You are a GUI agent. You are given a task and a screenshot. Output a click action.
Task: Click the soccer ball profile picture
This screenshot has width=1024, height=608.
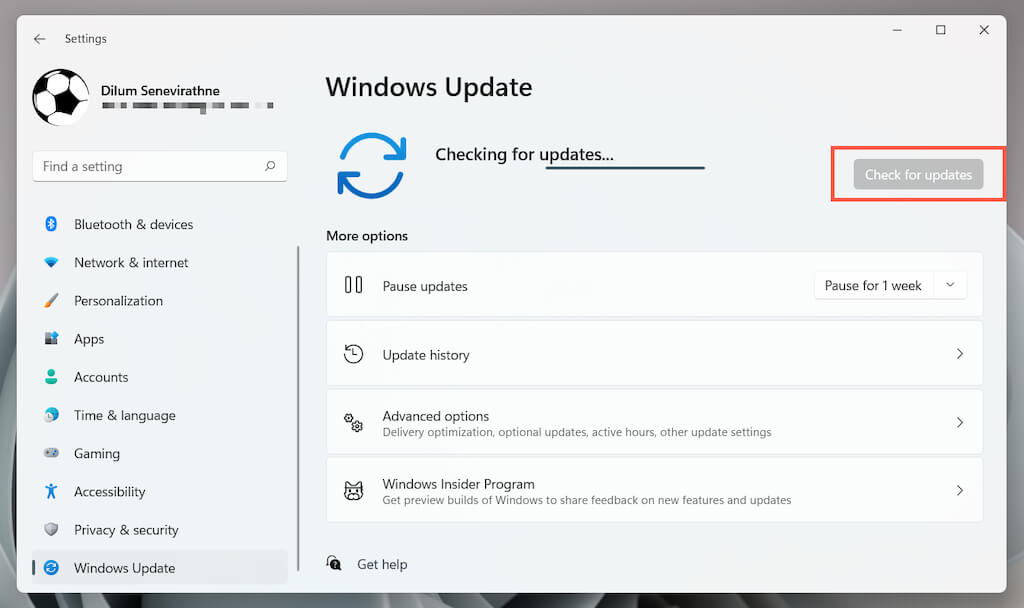(x=61, y=97)
